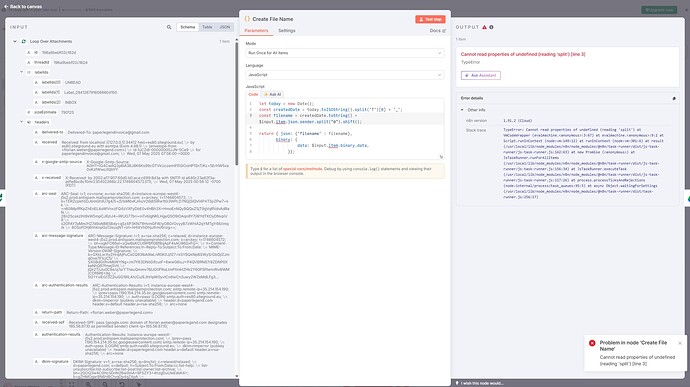The height and width of the screenshot is (387, 690).
Task: Switch input view to Table
Action: tap(207, 27)
